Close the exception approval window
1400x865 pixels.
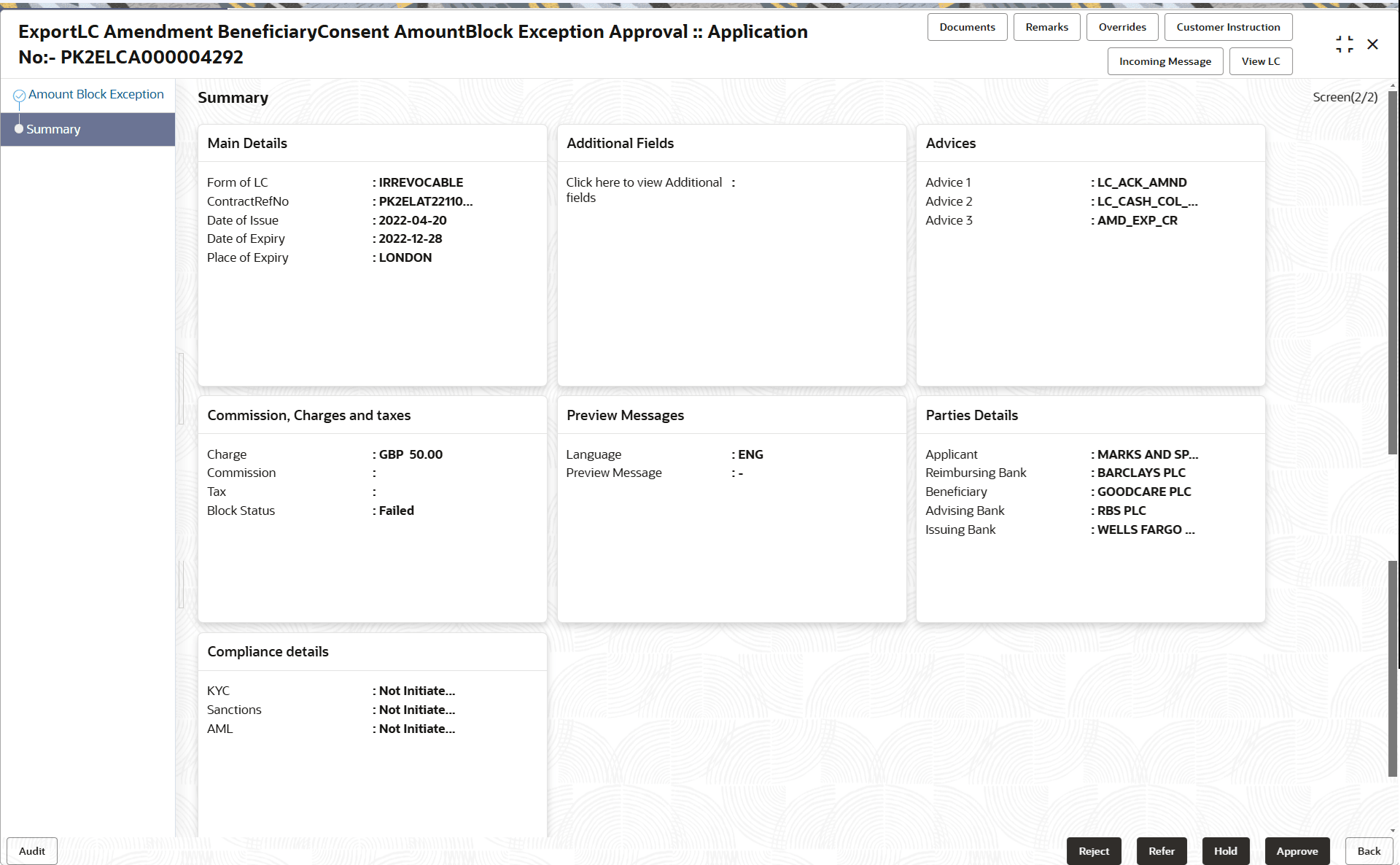click(x=1373, y=44)
